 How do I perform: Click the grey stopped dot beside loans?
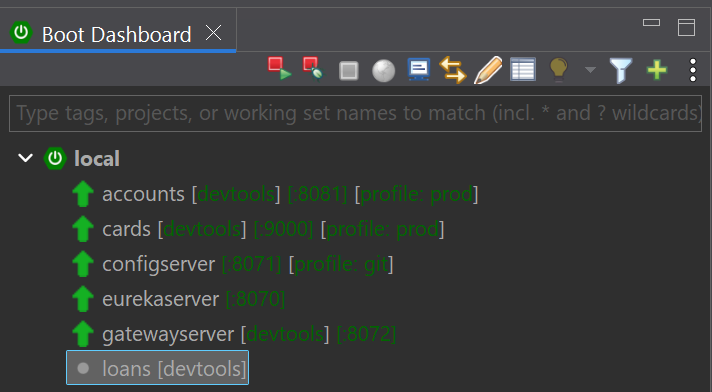pyautogui.click(x=83, y=368)
